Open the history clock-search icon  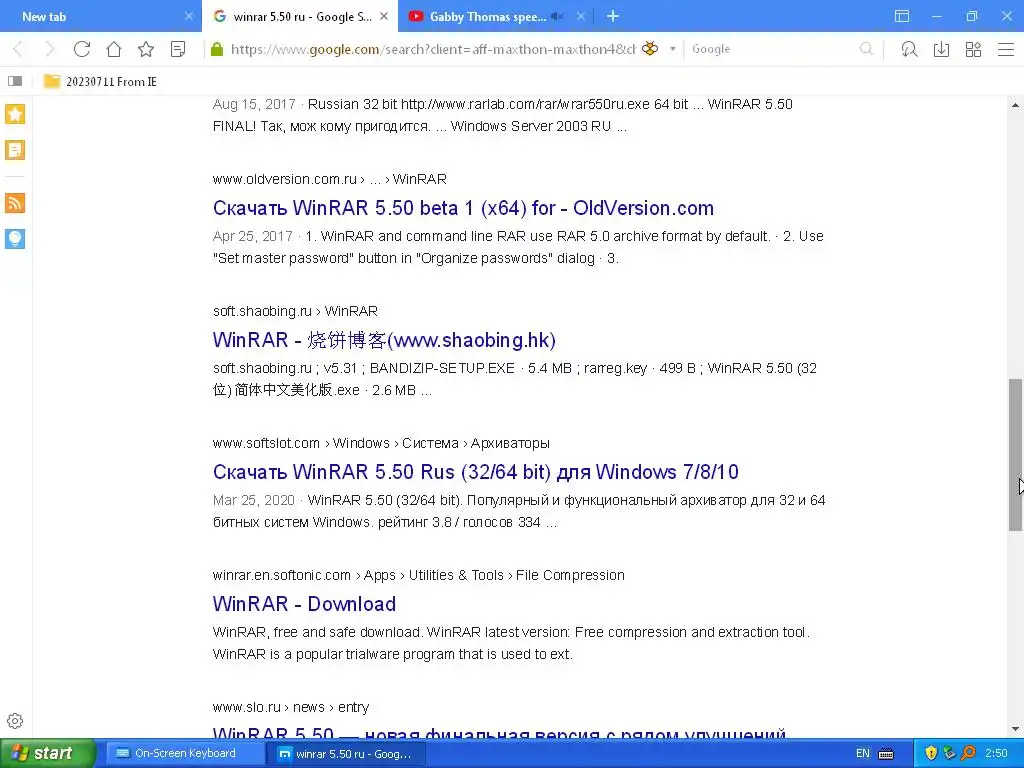coord(909,49)
